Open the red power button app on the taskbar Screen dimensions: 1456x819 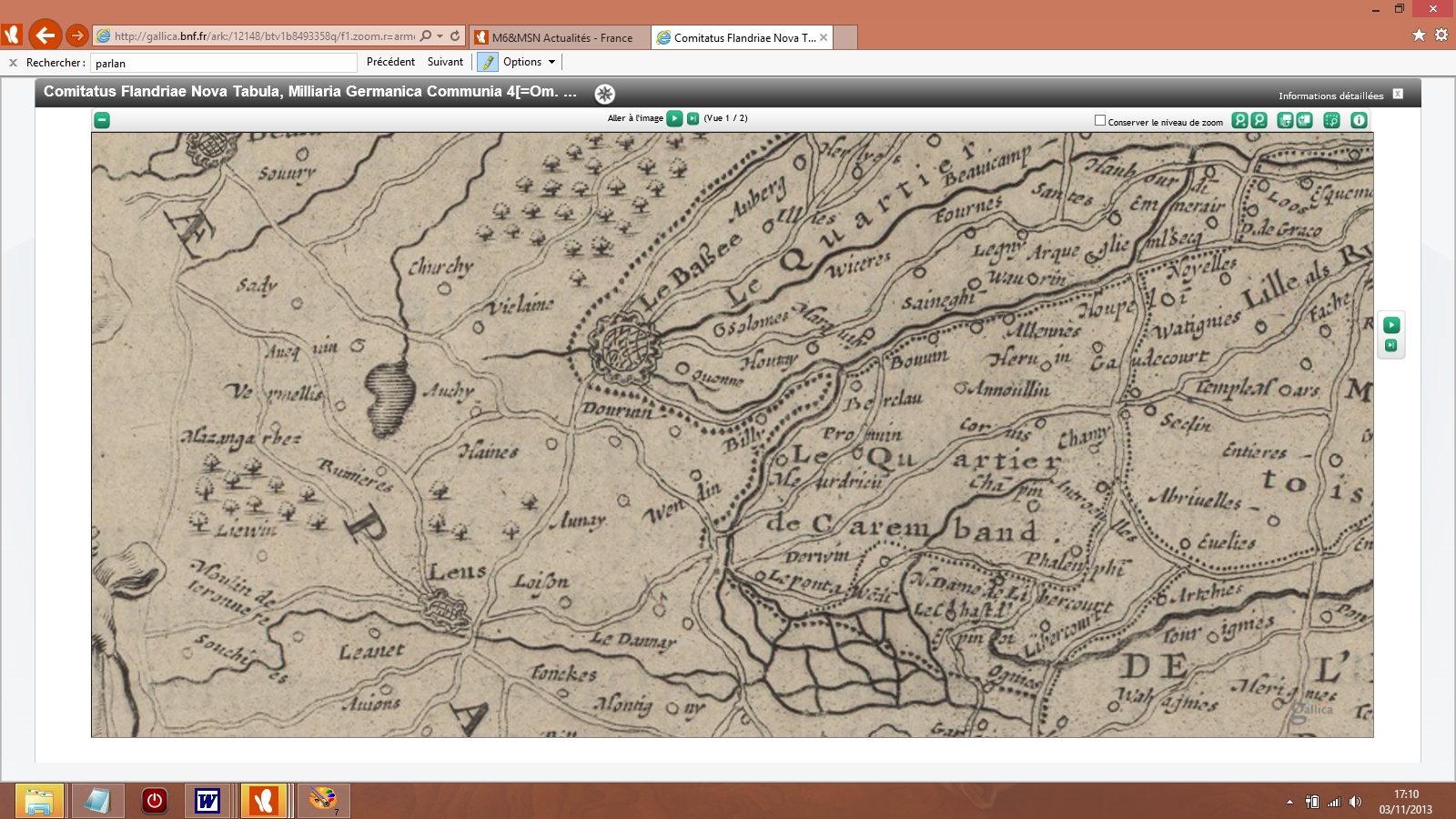coord(155,801)
